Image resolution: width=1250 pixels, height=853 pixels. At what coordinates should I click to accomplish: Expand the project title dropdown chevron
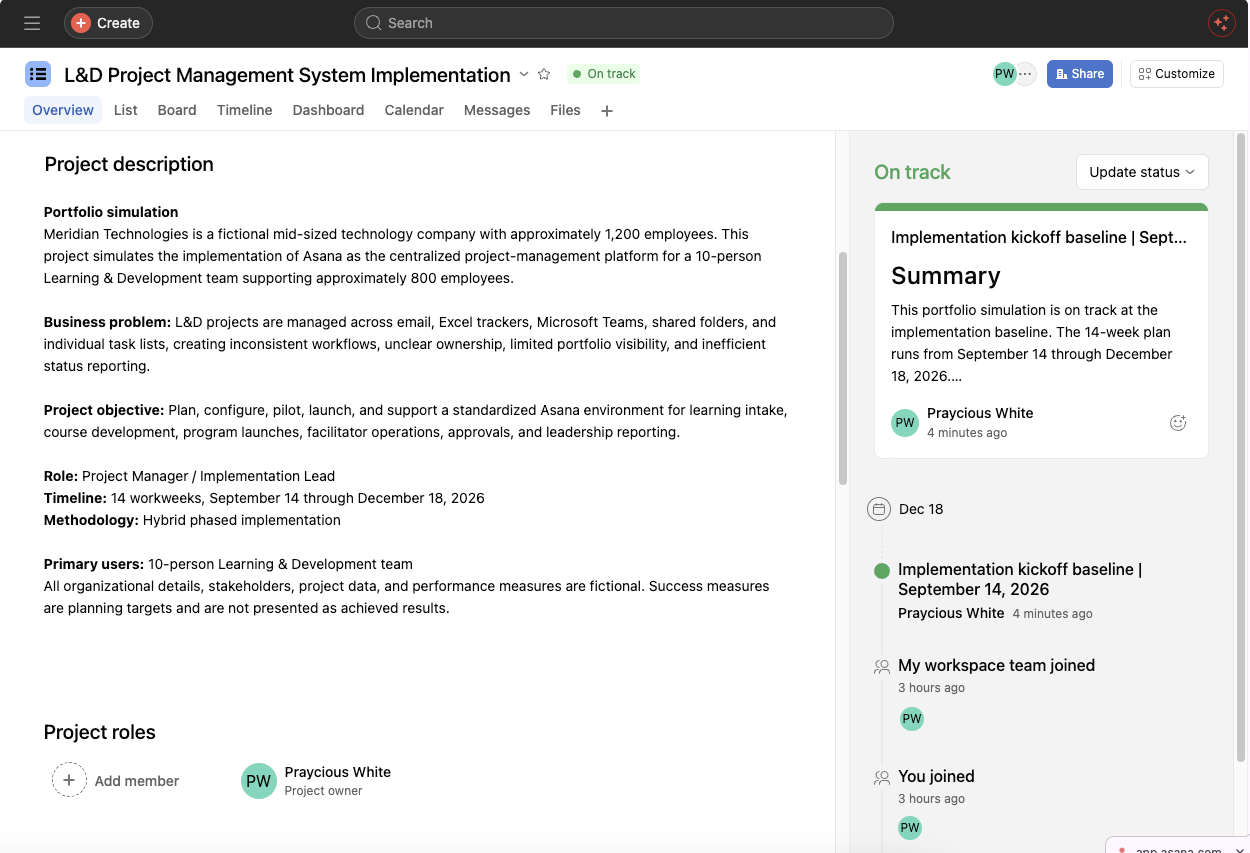523,74
